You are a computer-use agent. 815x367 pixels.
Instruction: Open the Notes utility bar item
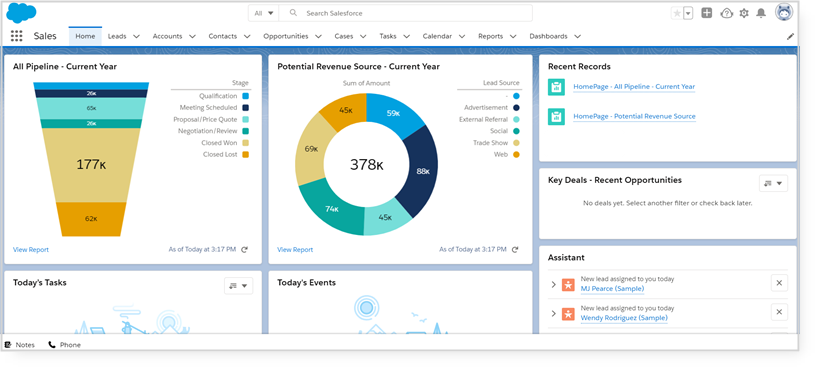click(x=20, y=345)
